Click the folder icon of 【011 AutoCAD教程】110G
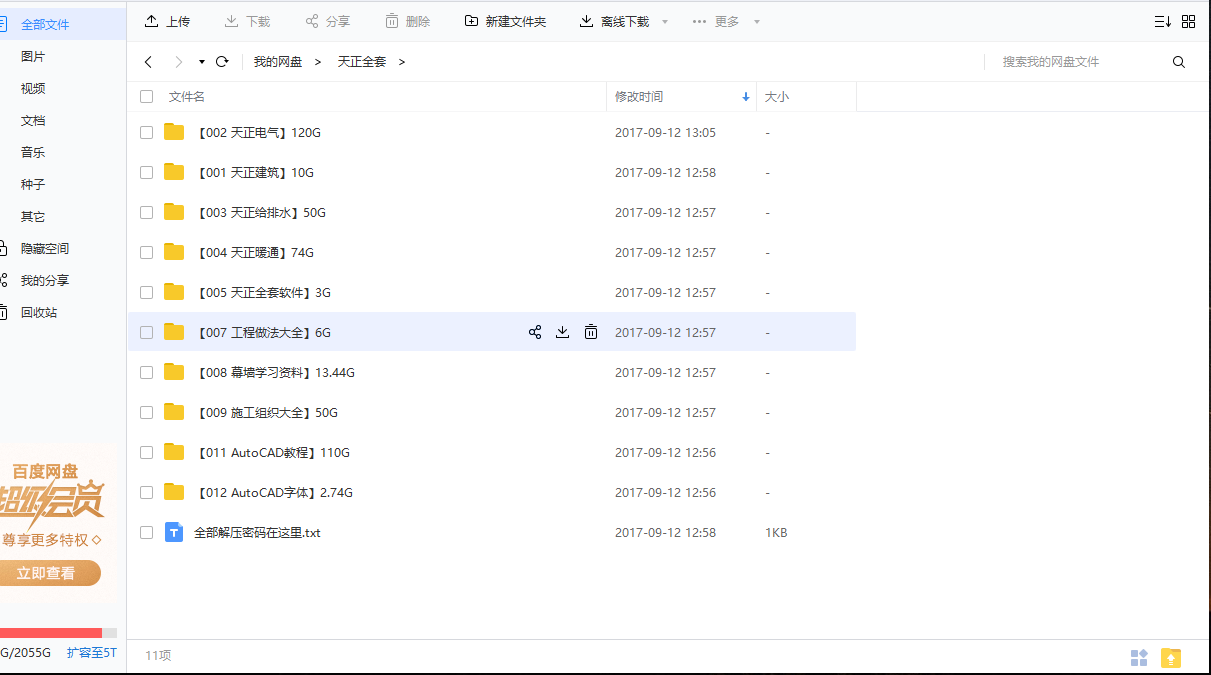 coord(174,452)
